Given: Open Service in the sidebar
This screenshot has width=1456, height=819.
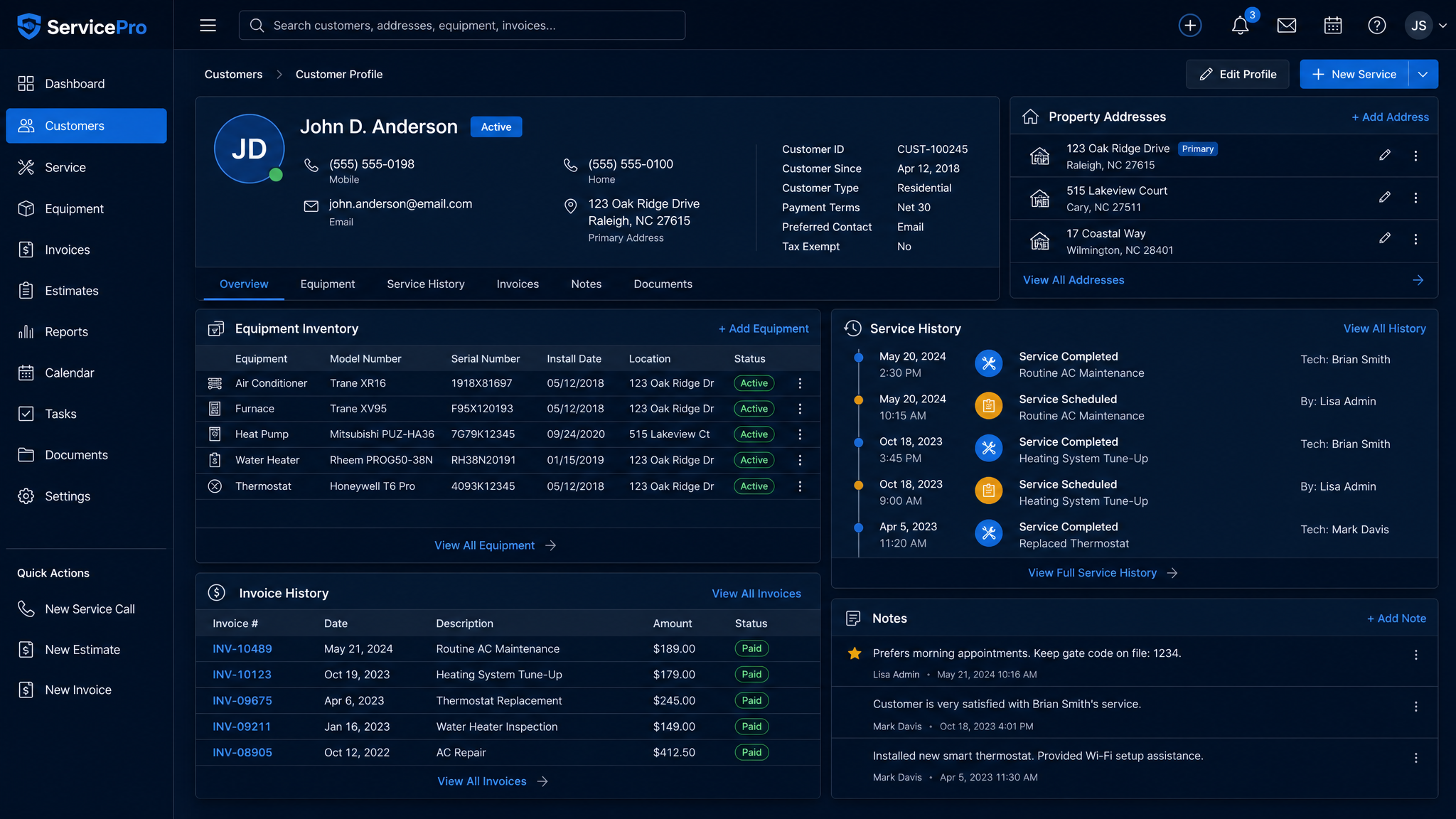Looking at the screenshot, I should pyautogui.click(x=86, y=167).
